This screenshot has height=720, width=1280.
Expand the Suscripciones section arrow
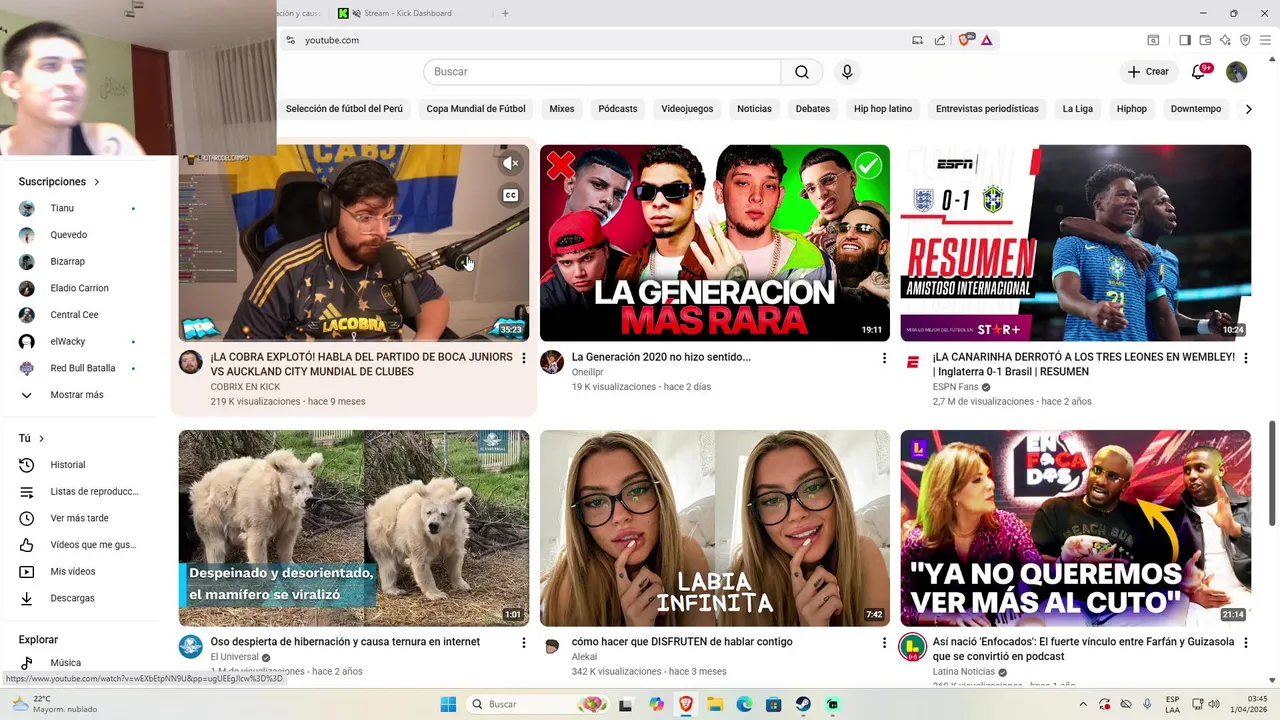click(97, 182)
